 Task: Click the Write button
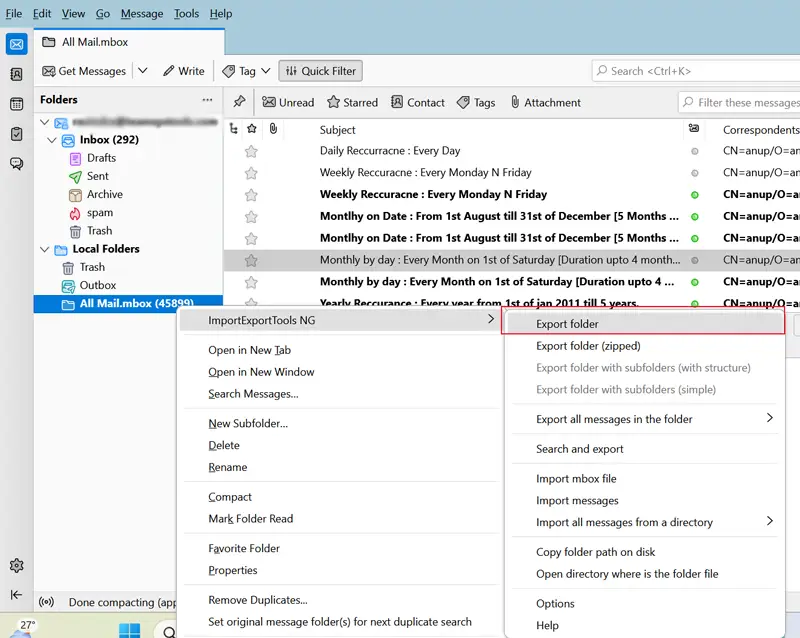pyautogui.click(x=183, y=71)
